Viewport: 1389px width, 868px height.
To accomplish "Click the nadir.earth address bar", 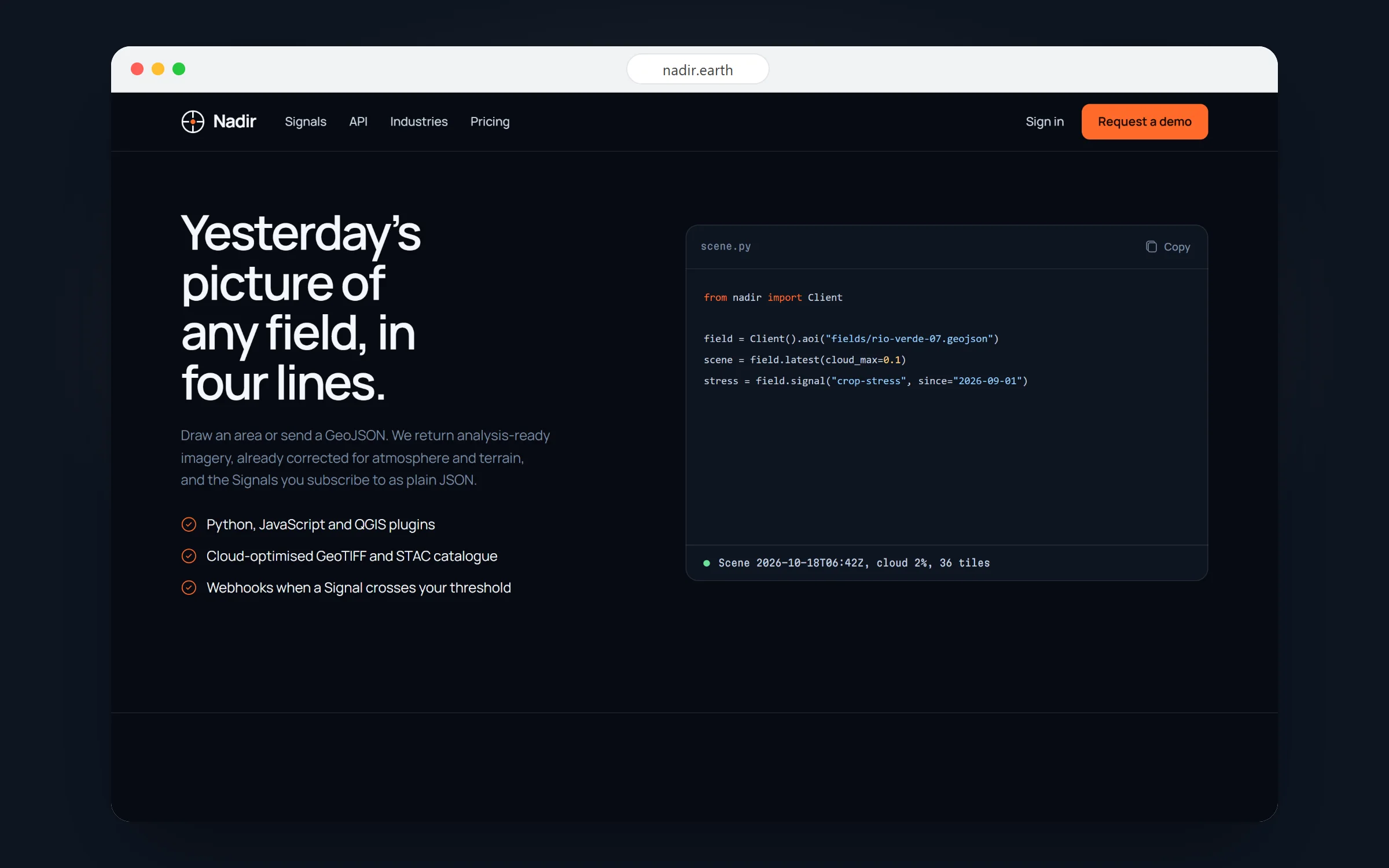I will click(697, 69).
